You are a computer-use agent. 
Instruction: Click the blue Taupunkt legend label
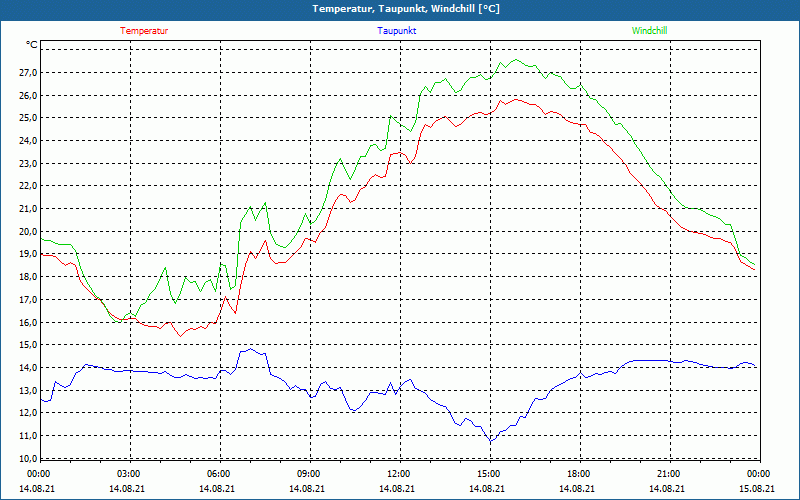[x=396, y=31]
